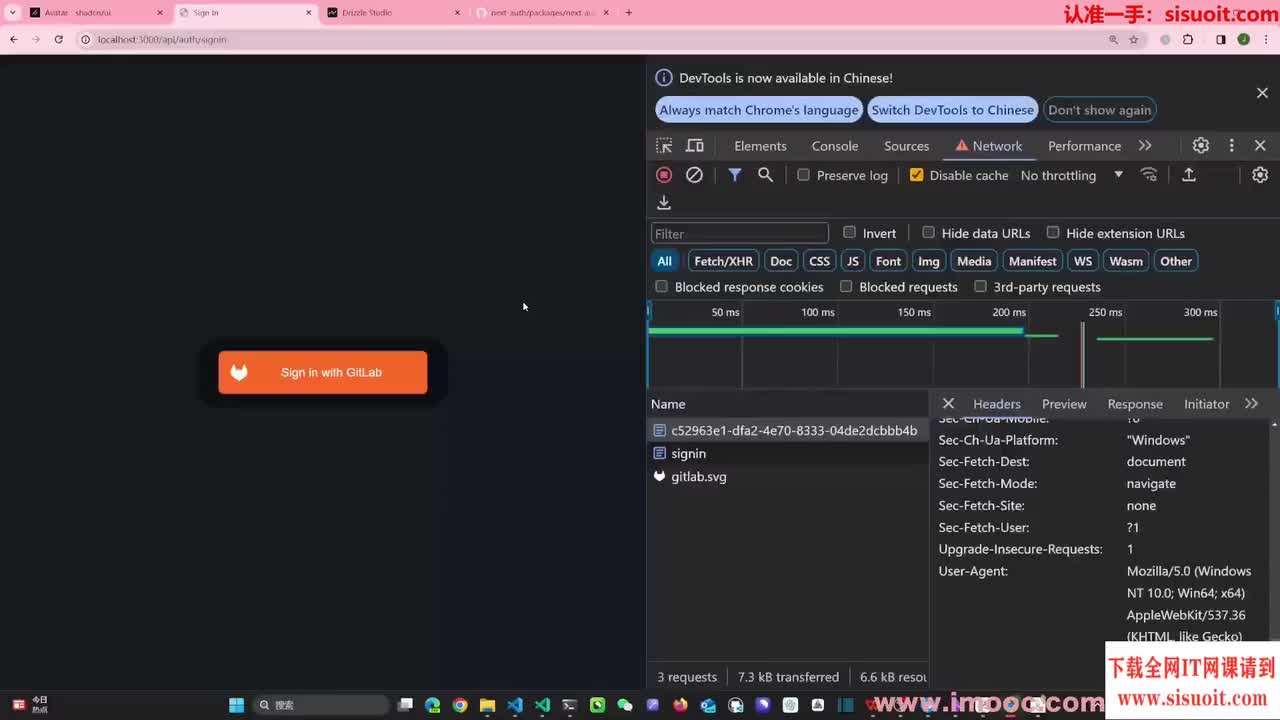Reload the current page

pos(59,39)
